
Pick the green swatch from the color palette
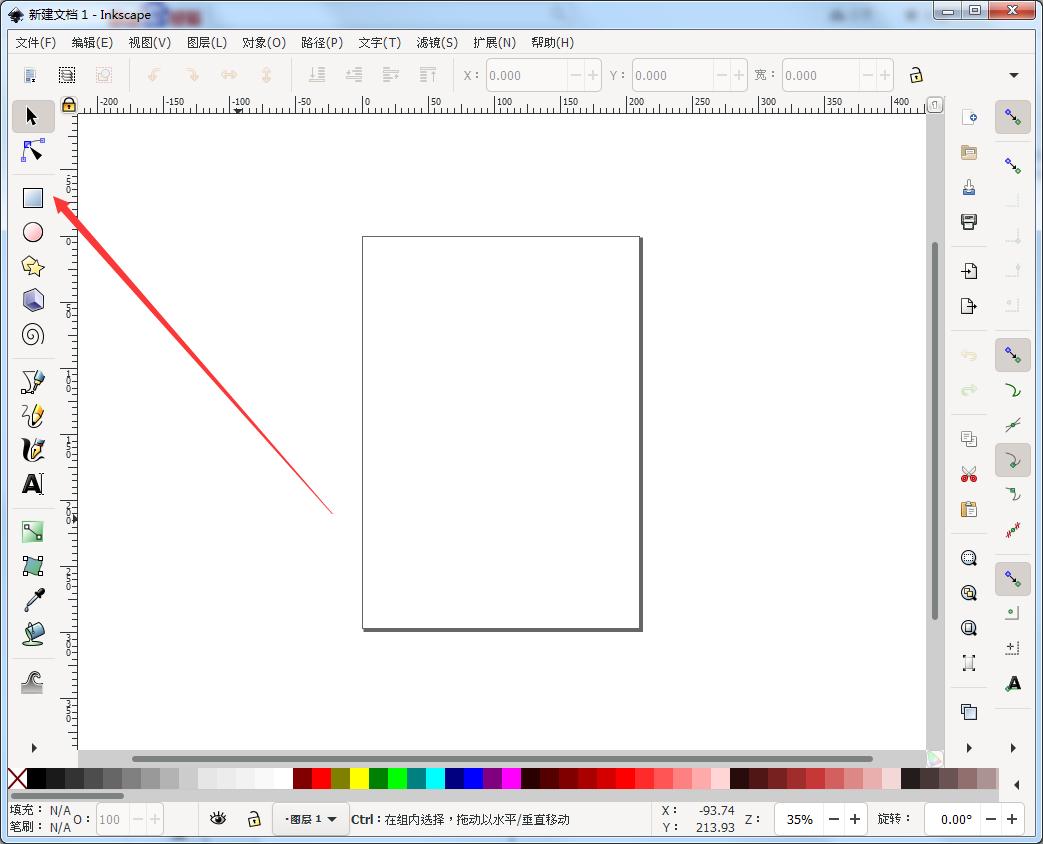coord(398,777)
